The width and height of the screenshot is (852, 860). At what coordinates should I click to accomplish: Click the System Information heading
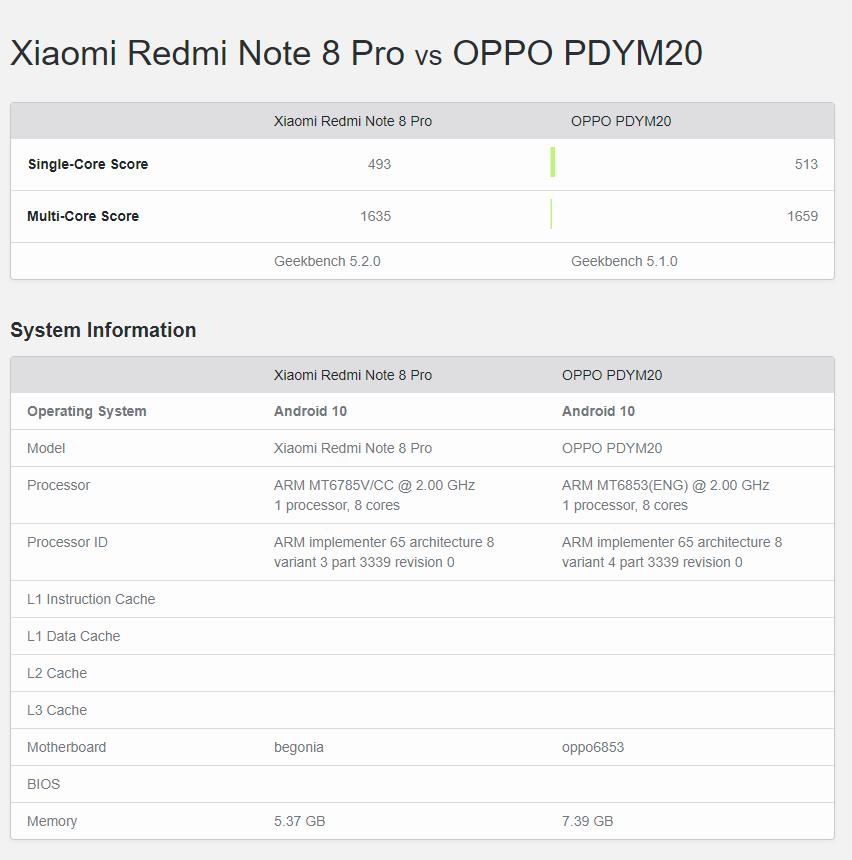pos(103,330)
